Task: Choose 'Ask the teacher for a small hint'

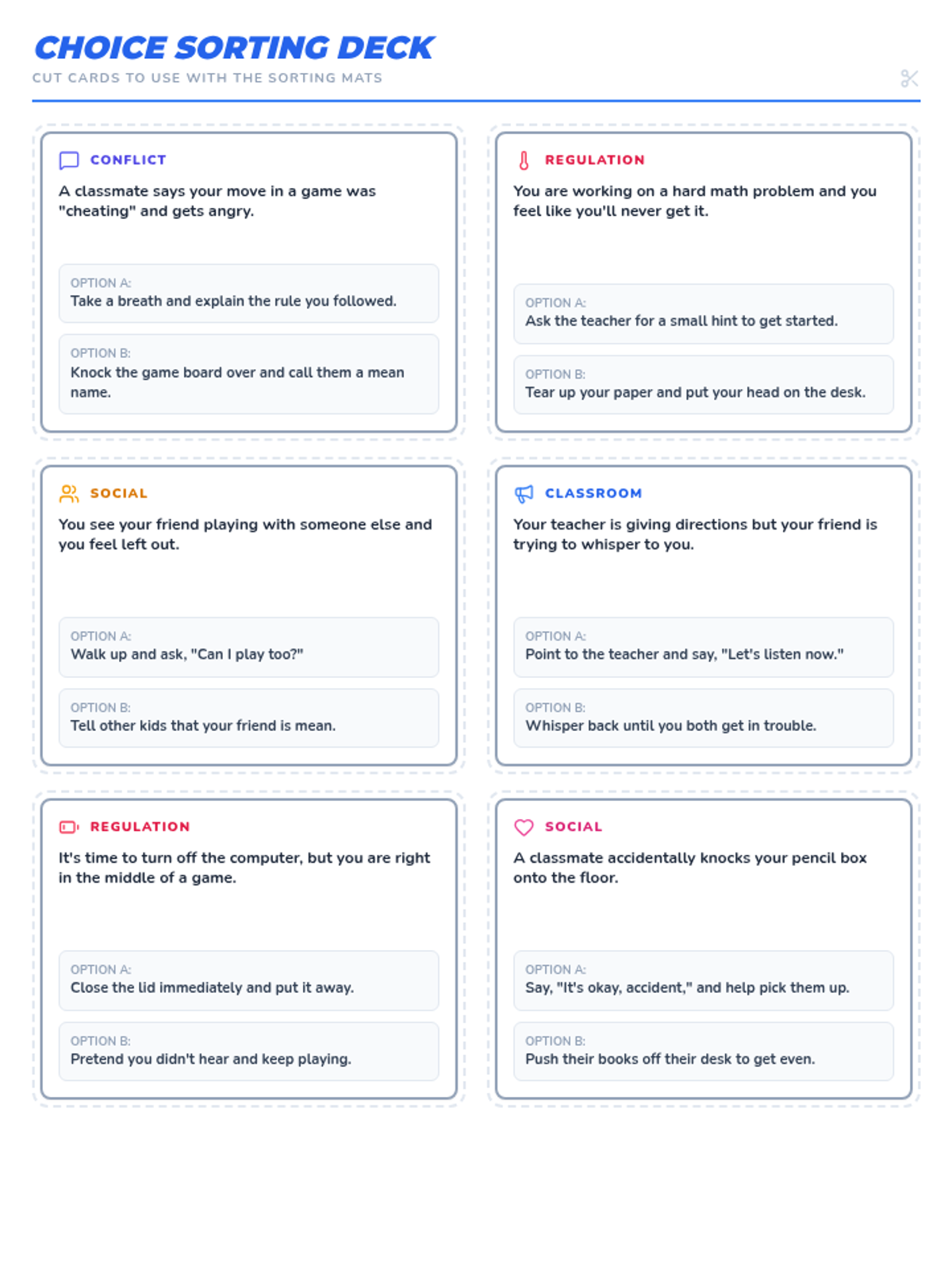Action: coord(703,314)
